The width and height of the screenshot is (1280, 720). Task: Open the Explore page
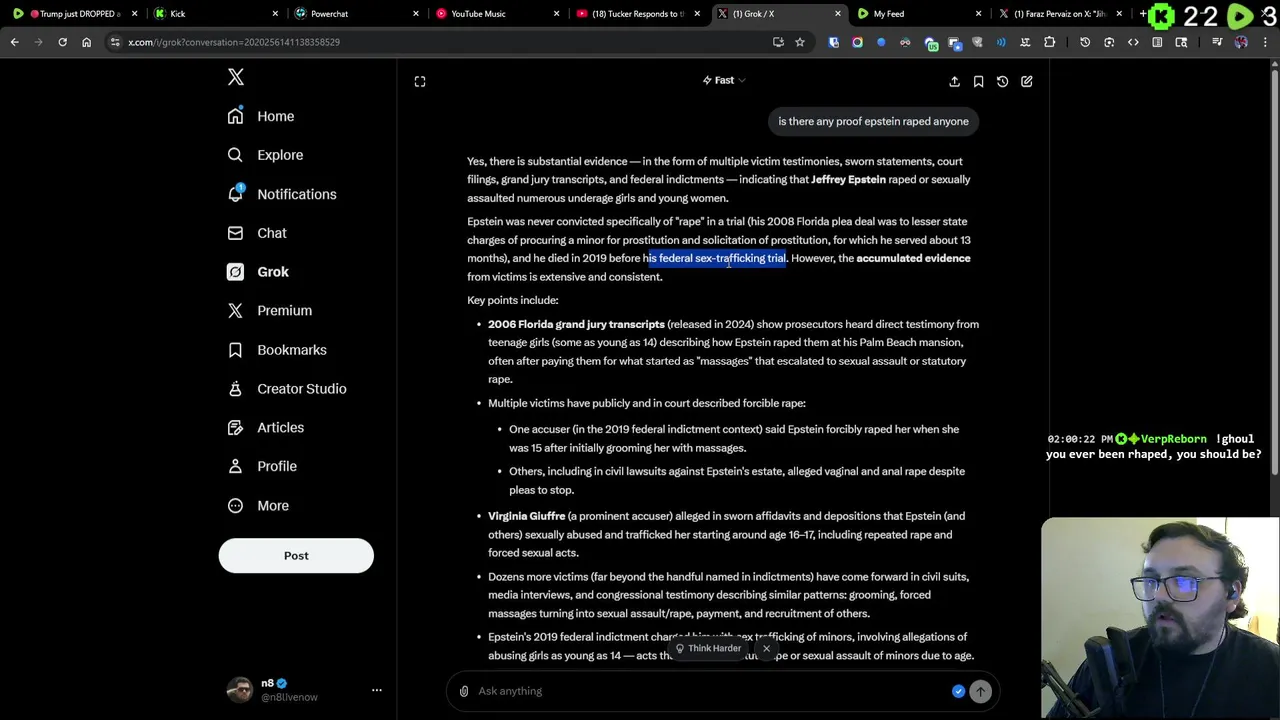[265, 155]
